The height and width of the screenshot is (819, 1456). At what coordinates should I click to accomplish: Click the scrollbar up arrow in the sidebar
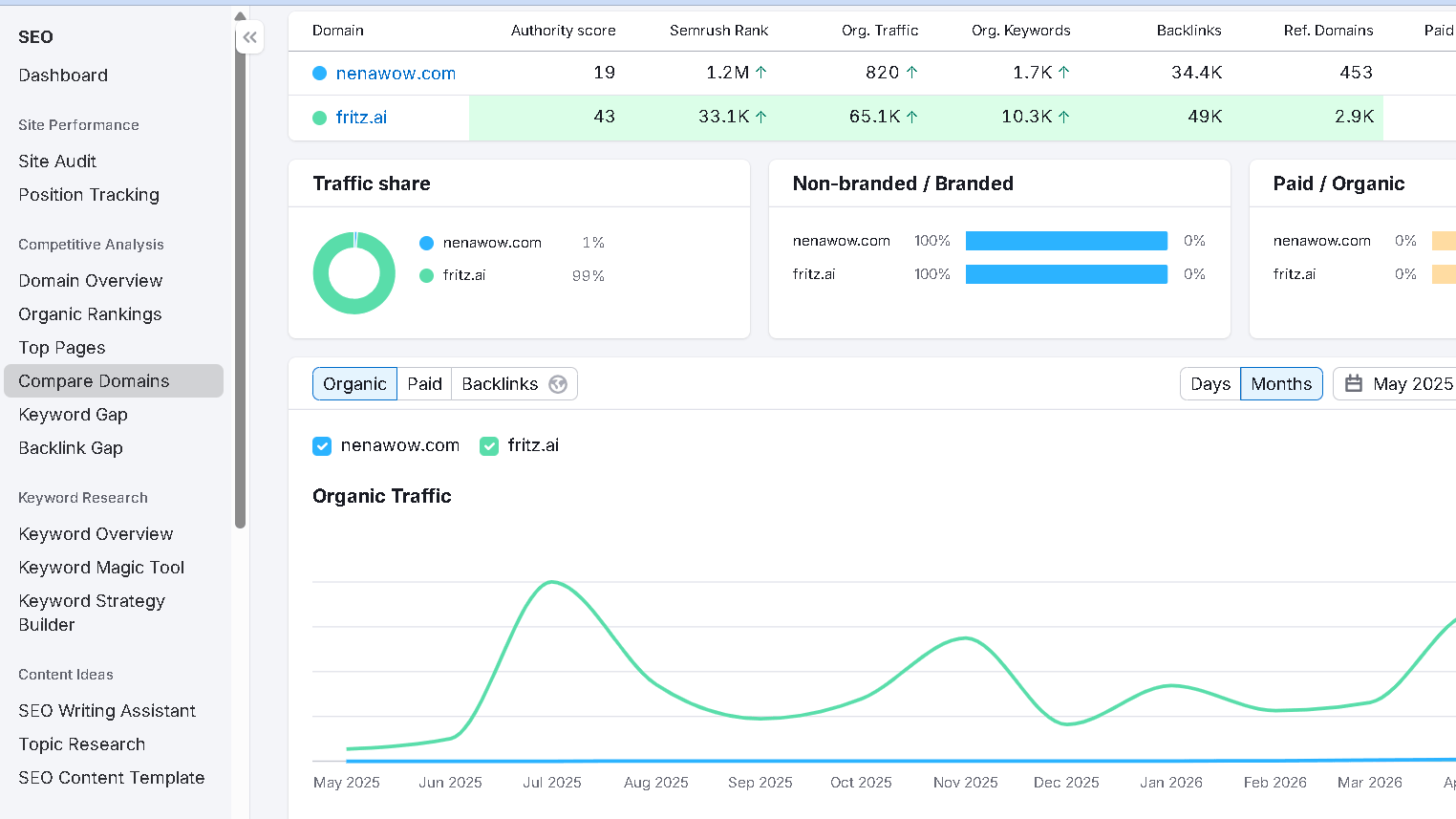click(x=240, y=16)
